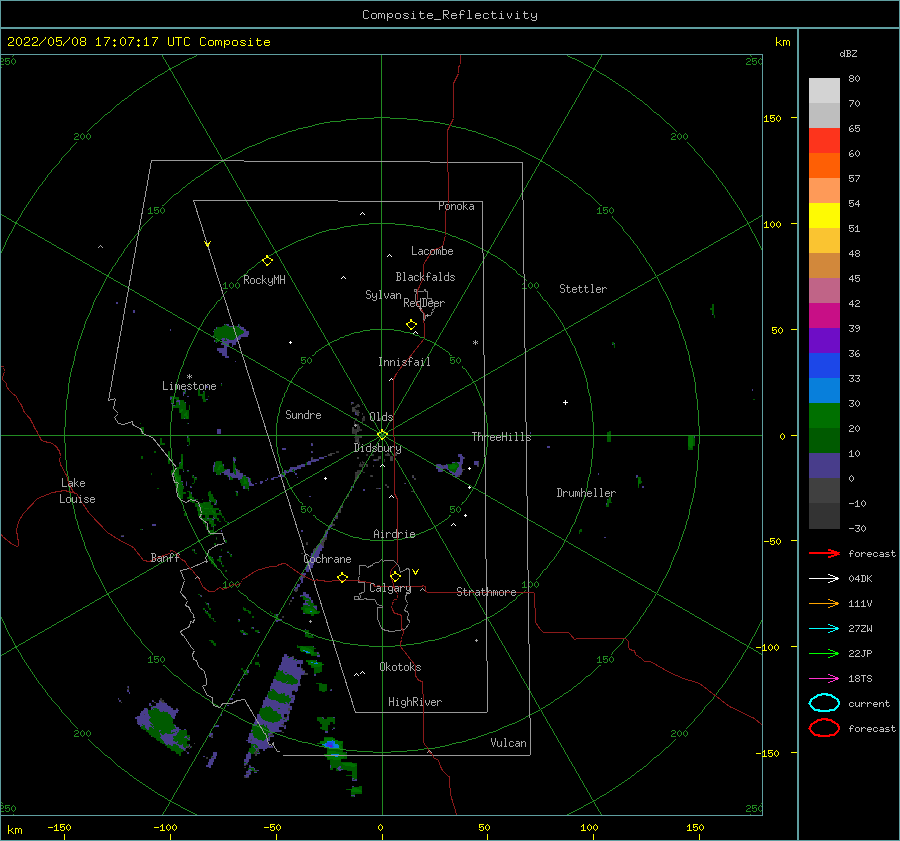Click the Lake Louise label
This screenshot has width=900, height=841.
77,491
